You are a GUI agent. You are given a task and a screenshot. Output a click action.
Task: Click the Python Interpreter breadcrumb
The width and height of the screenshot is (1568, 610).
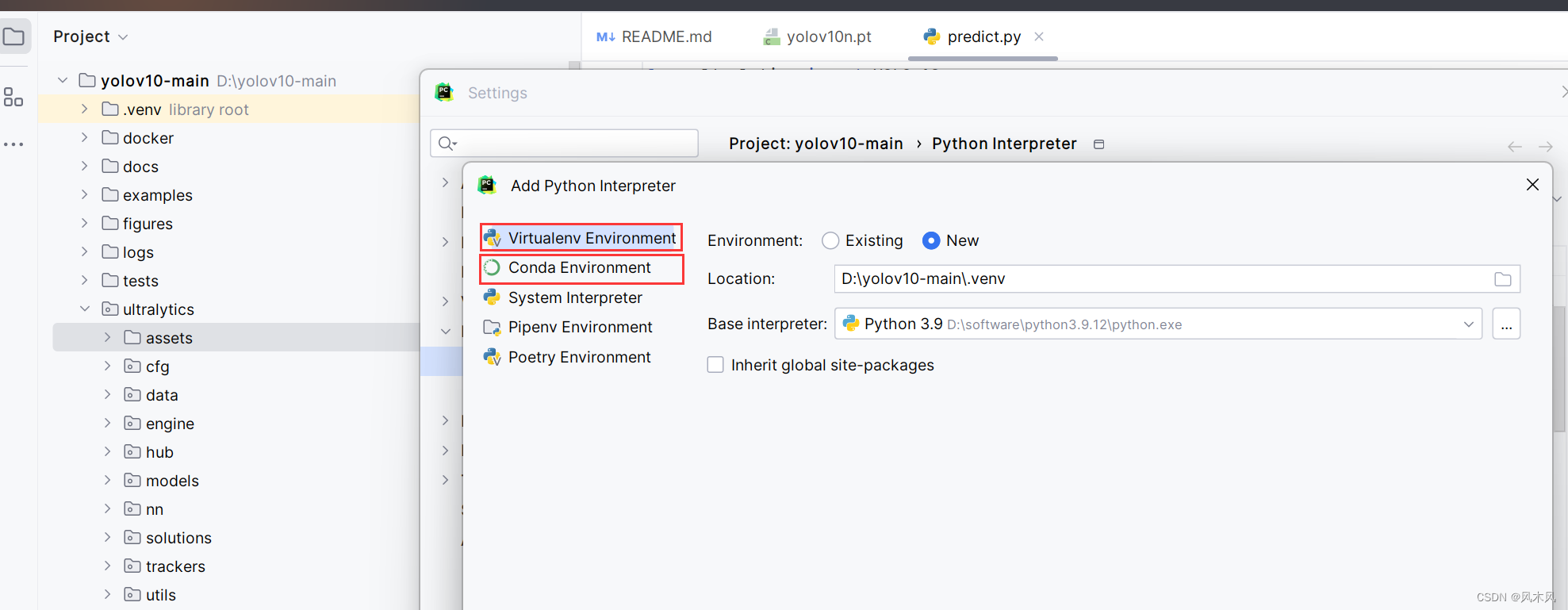(x=1004, y=144)
